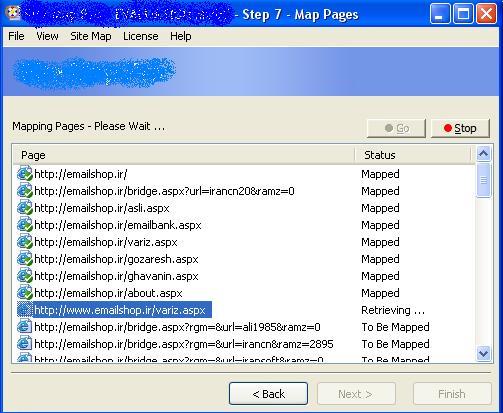Click the application icon in the title bar

(x=13, y=13)
